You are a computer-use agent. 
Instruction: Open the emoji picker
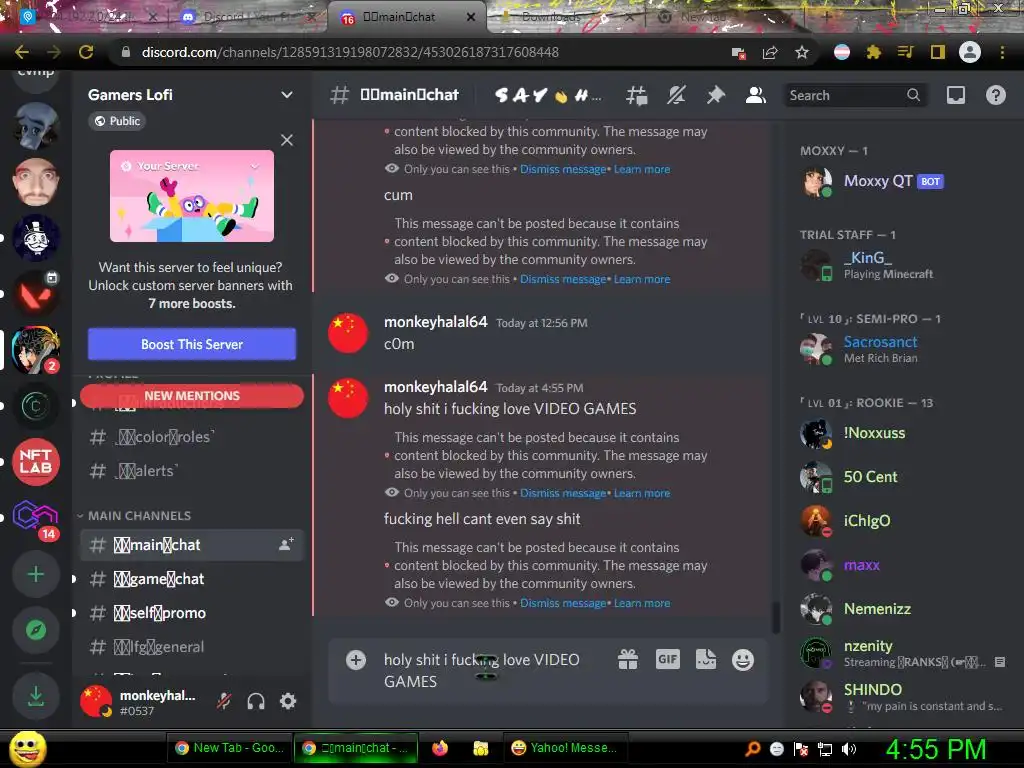point(743,660)
